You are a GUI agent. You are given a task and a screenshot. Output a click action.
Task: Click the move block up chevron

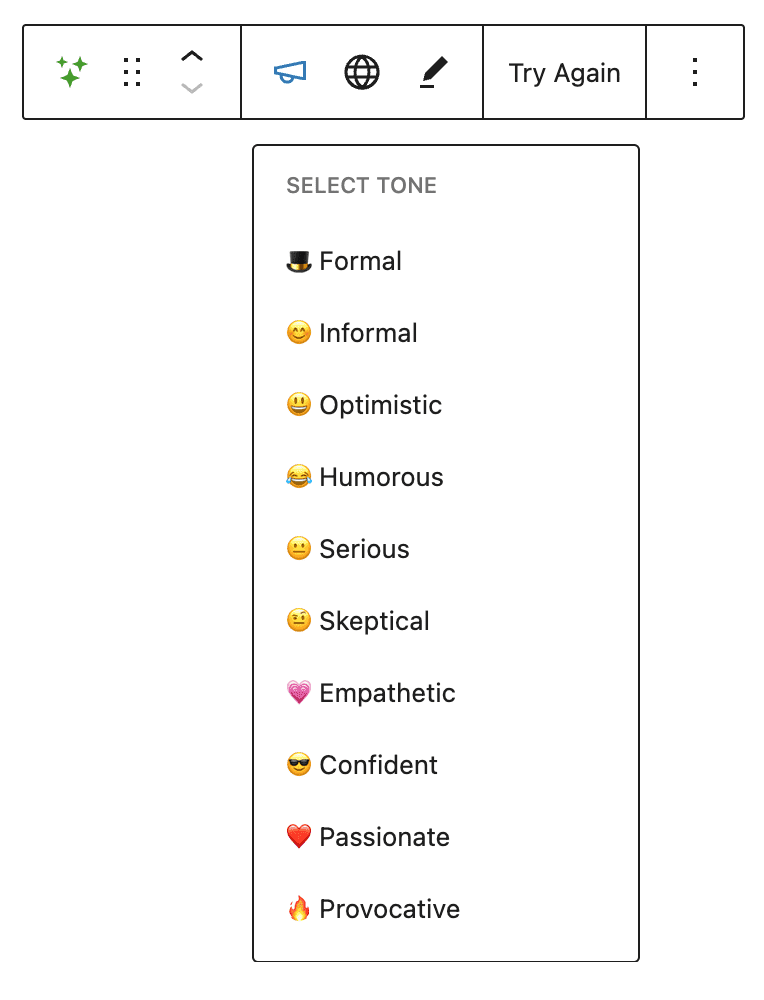tap(192, 55)
